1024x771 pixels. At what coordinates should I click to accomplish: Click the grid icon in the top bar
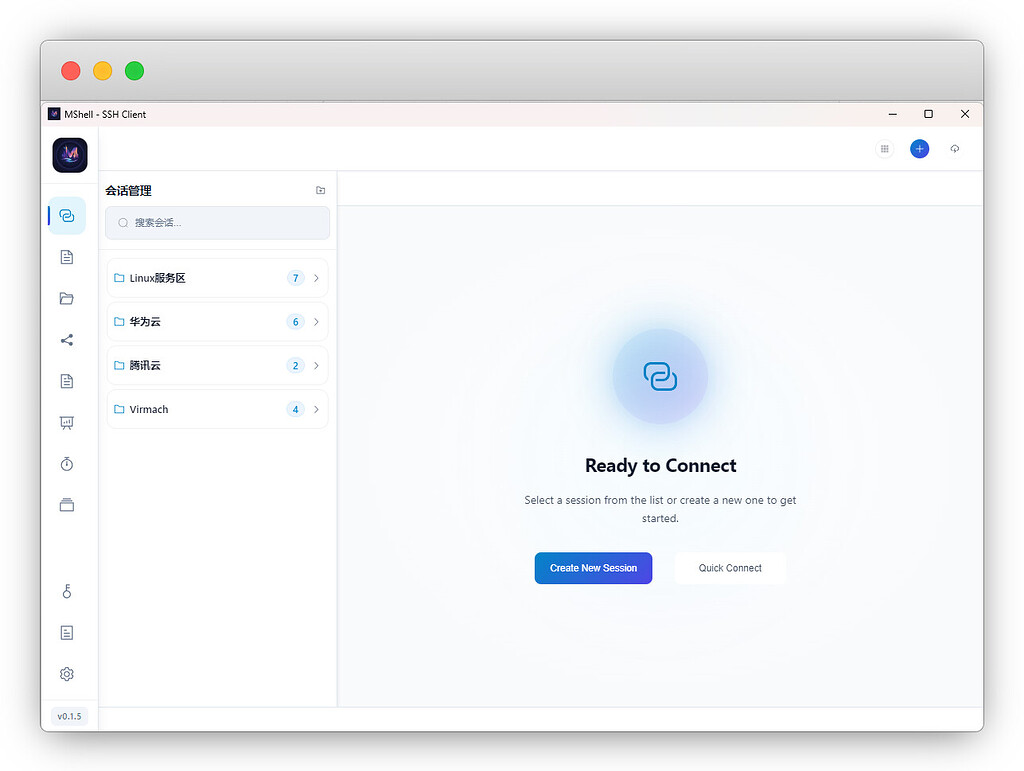point(885,149)
